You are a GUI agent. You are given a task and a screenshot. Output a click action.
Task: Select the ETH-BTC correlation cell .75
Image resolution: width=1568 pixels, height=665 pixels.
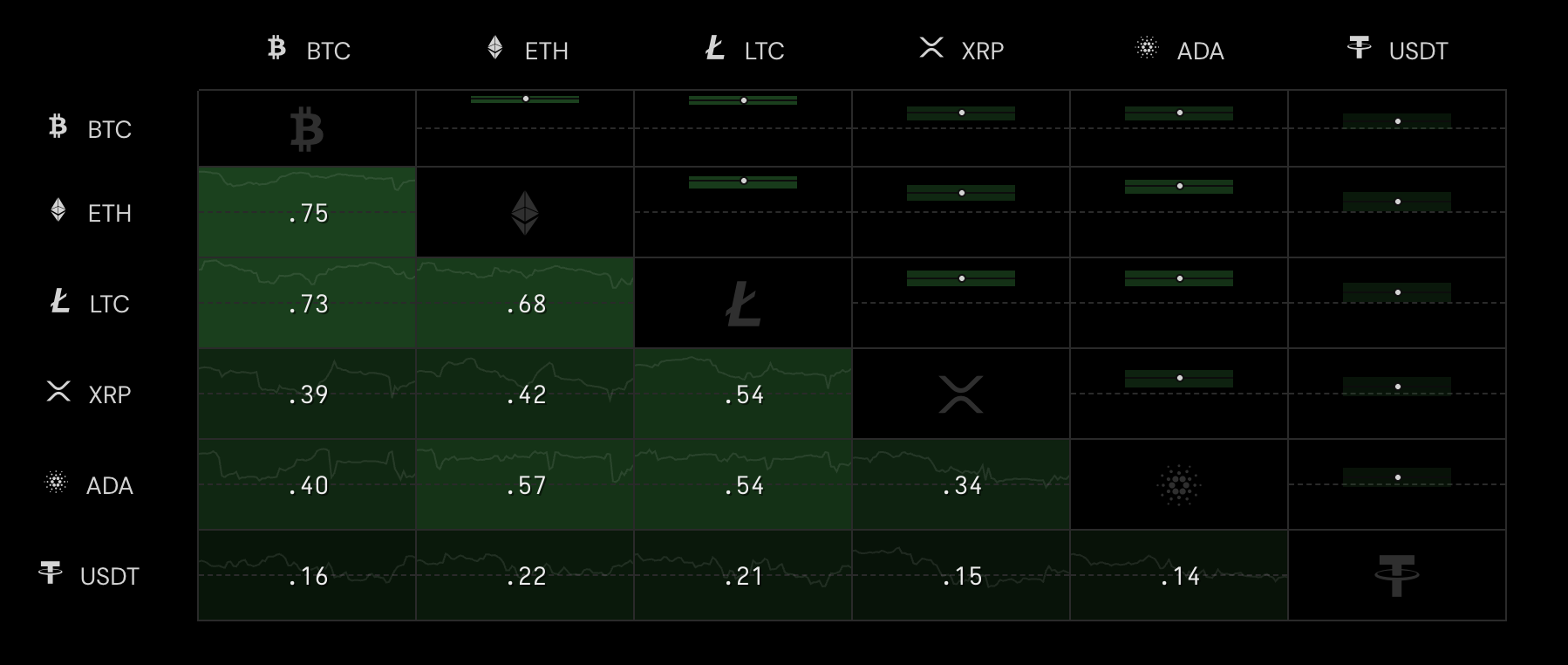(x=307, y=212)
